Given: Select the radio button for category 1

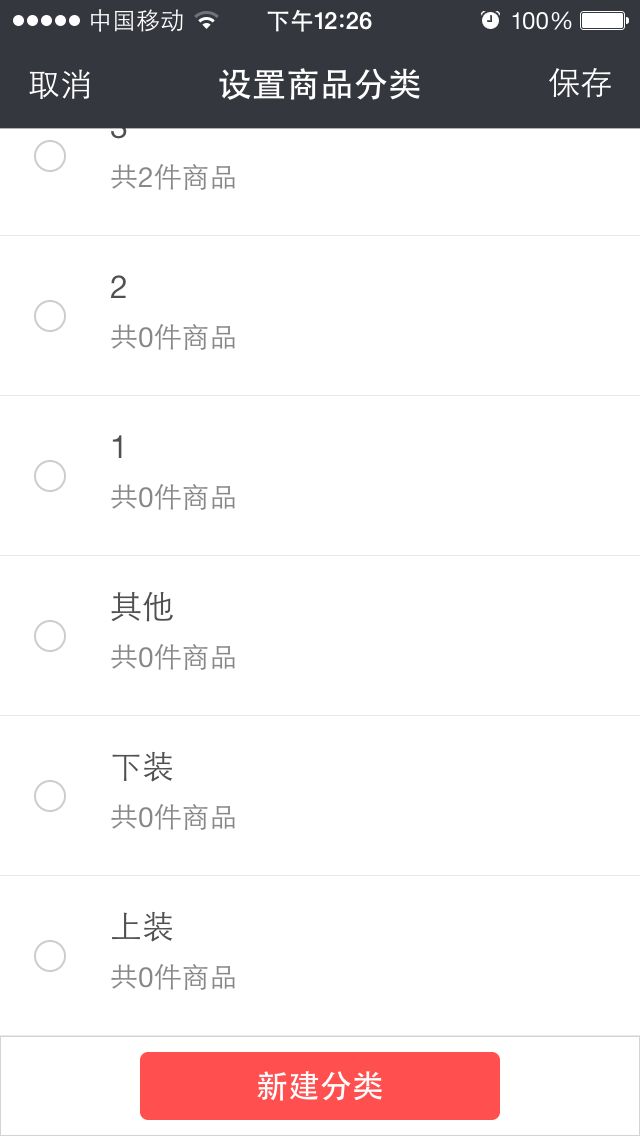Looking at the screenshot, I should point(50,476).
